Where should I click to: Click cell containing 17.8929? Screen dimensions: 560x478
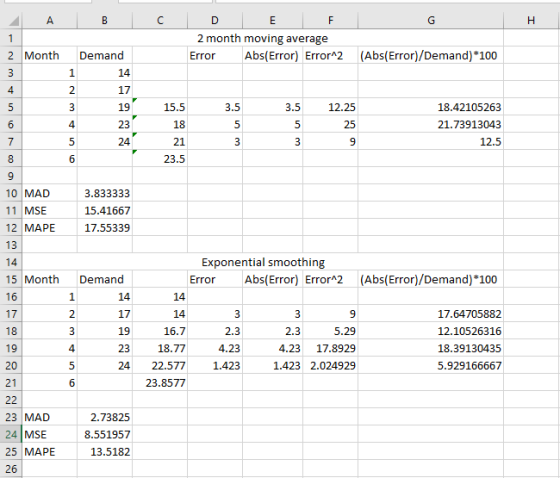pos(330,348)
